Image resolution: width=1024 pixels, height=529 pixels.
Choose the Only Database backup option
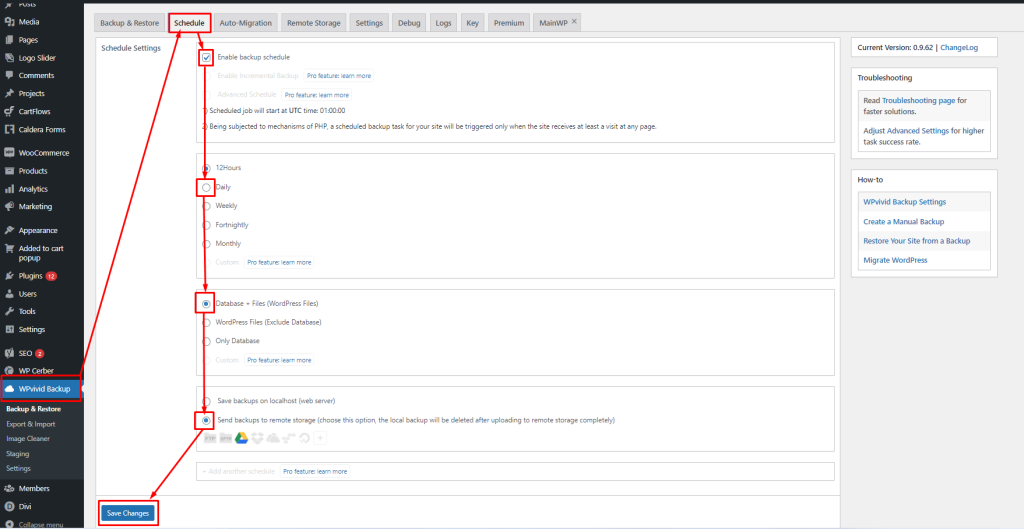(206, 341)
